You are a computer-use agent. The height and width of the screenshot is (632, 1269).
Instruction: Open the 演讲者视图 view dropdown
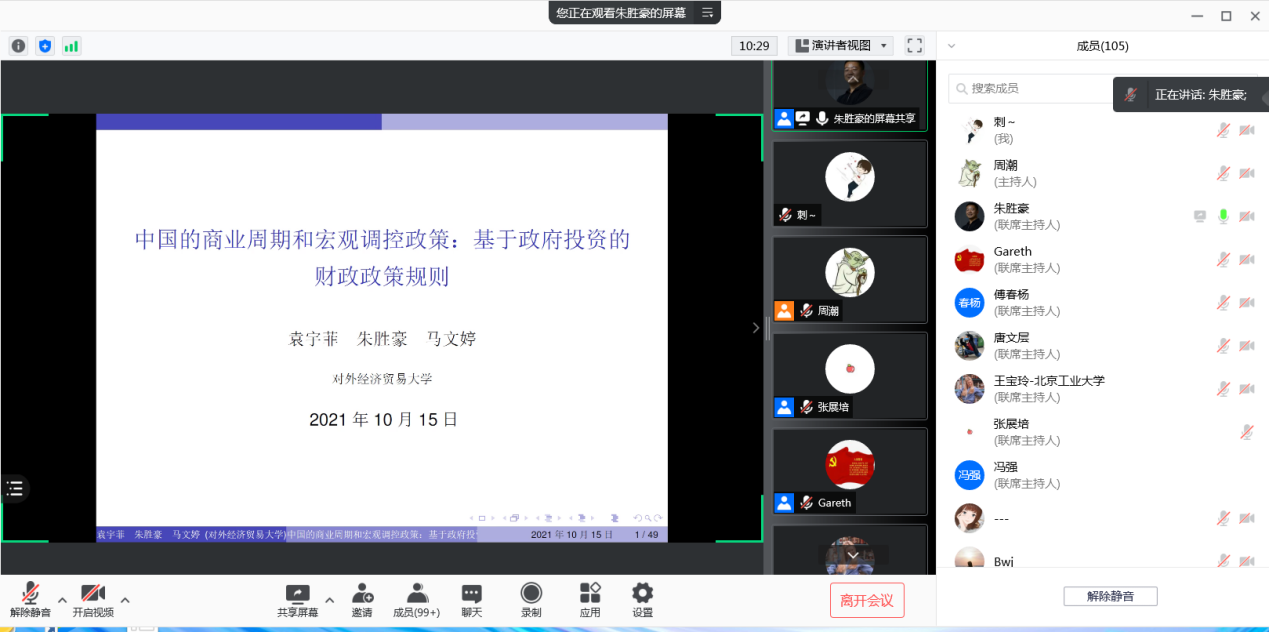[x=841, y=45]
